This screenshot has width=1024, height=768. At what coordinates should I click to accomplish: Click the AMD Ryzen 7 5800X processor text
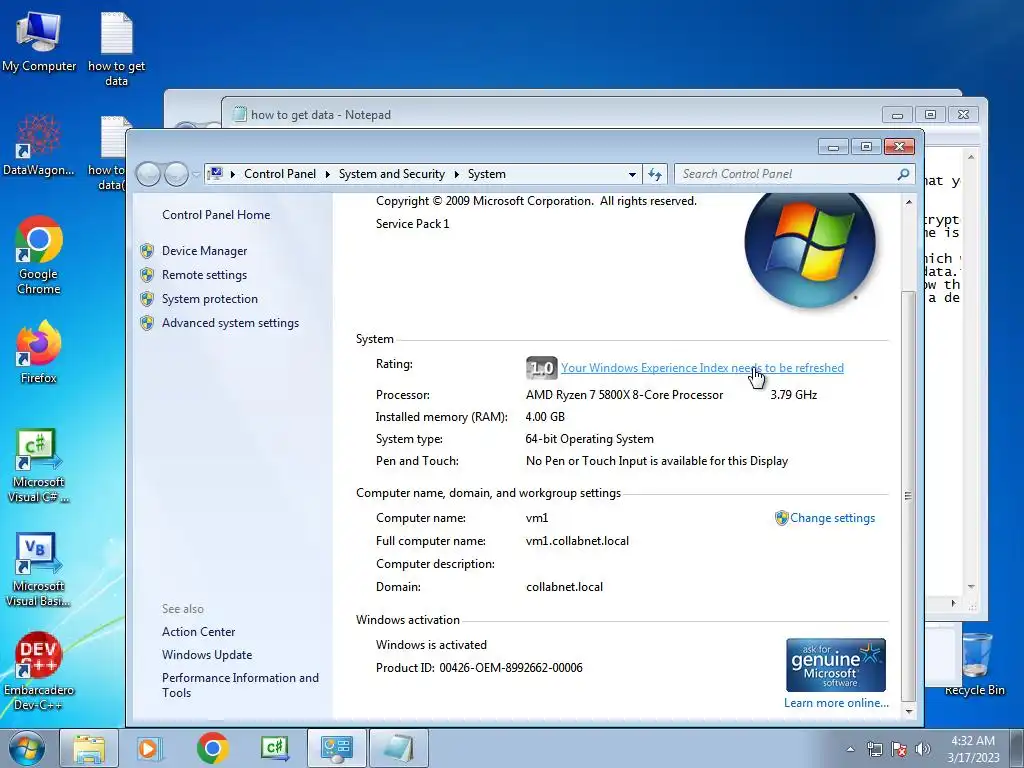(x=624, y=395)
